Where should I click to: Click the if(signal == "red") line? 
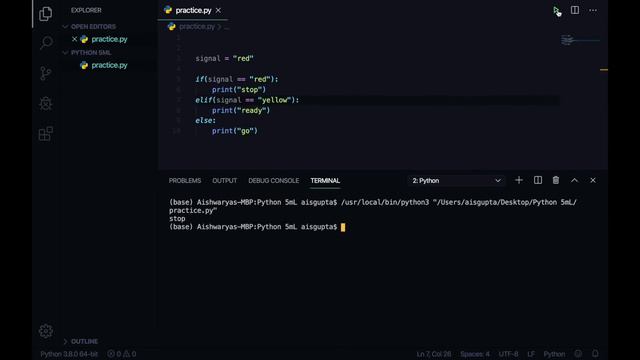237,79
